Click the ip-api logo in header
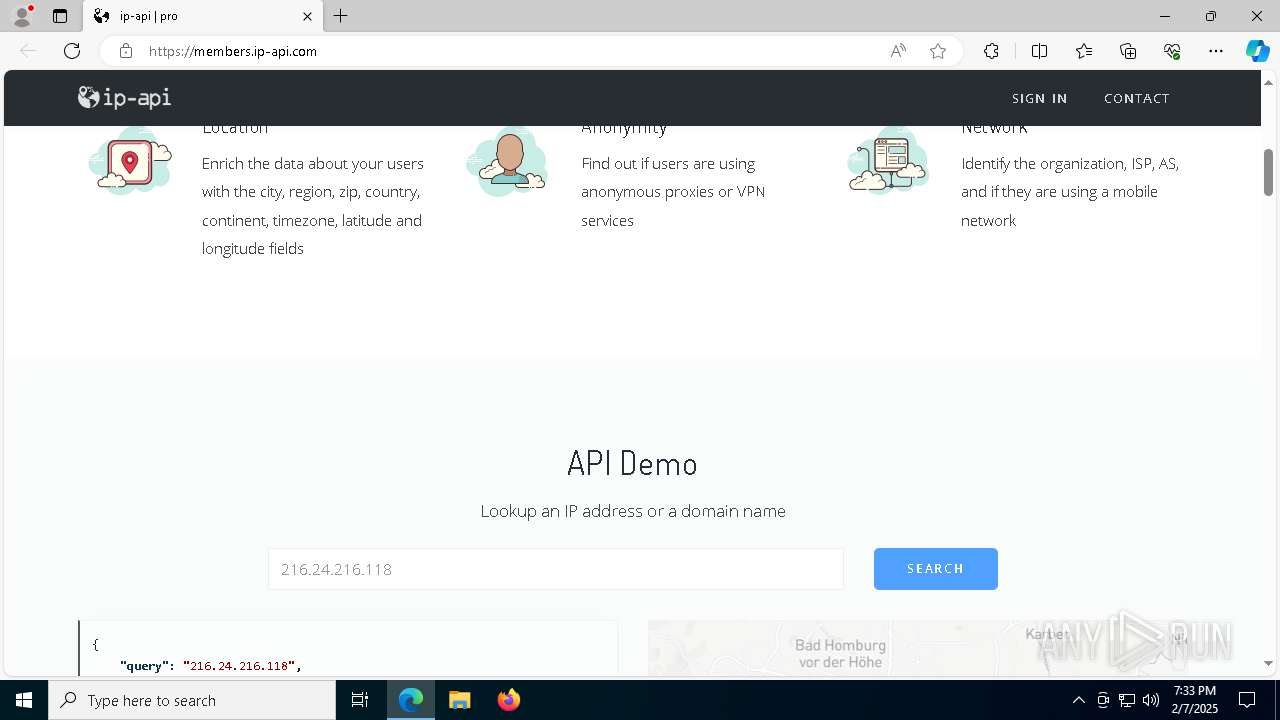 point(125,97)
